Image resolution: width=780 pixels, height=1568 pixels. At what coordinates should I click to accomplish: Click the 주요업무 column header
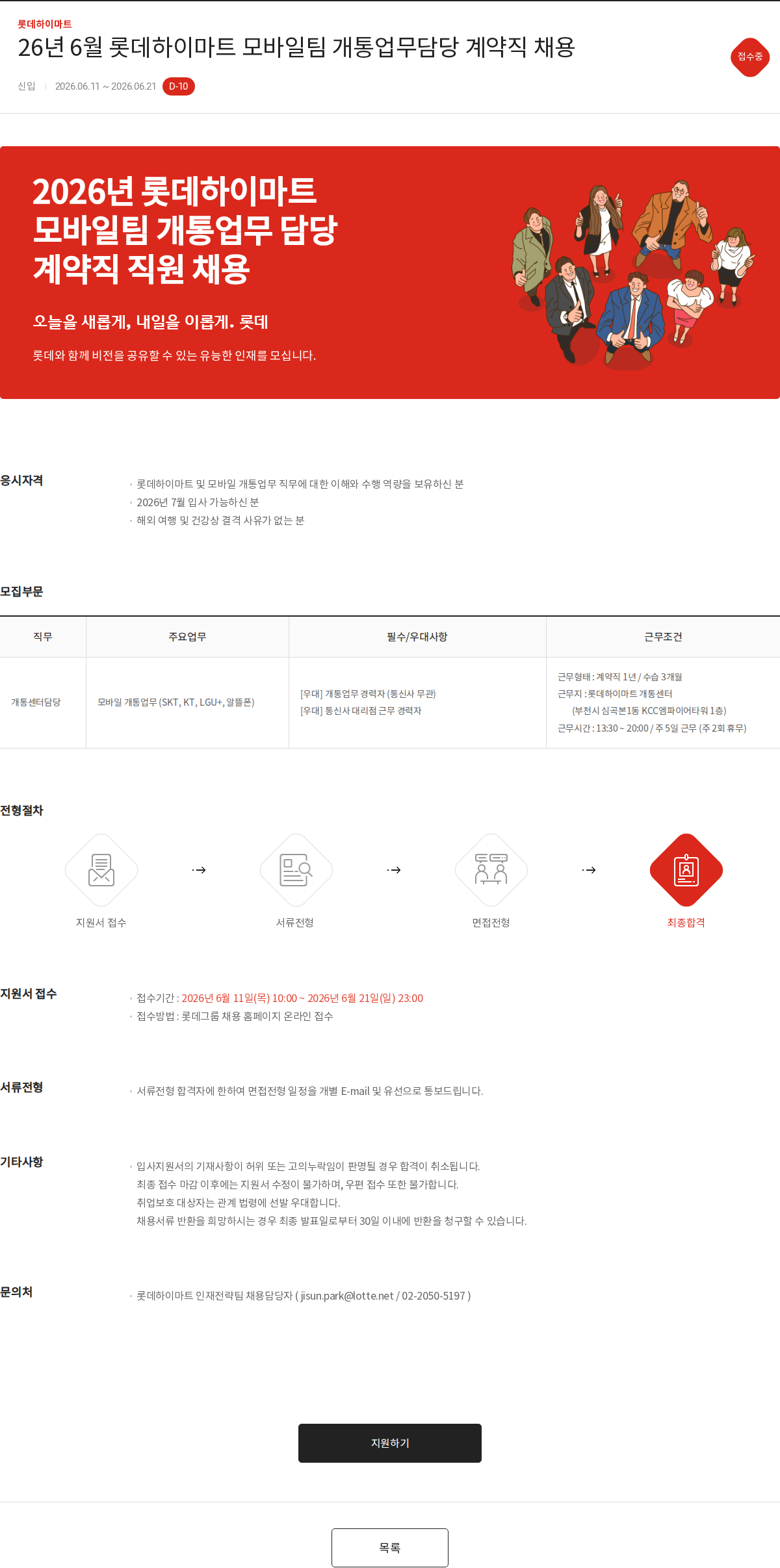coord(187,637)
